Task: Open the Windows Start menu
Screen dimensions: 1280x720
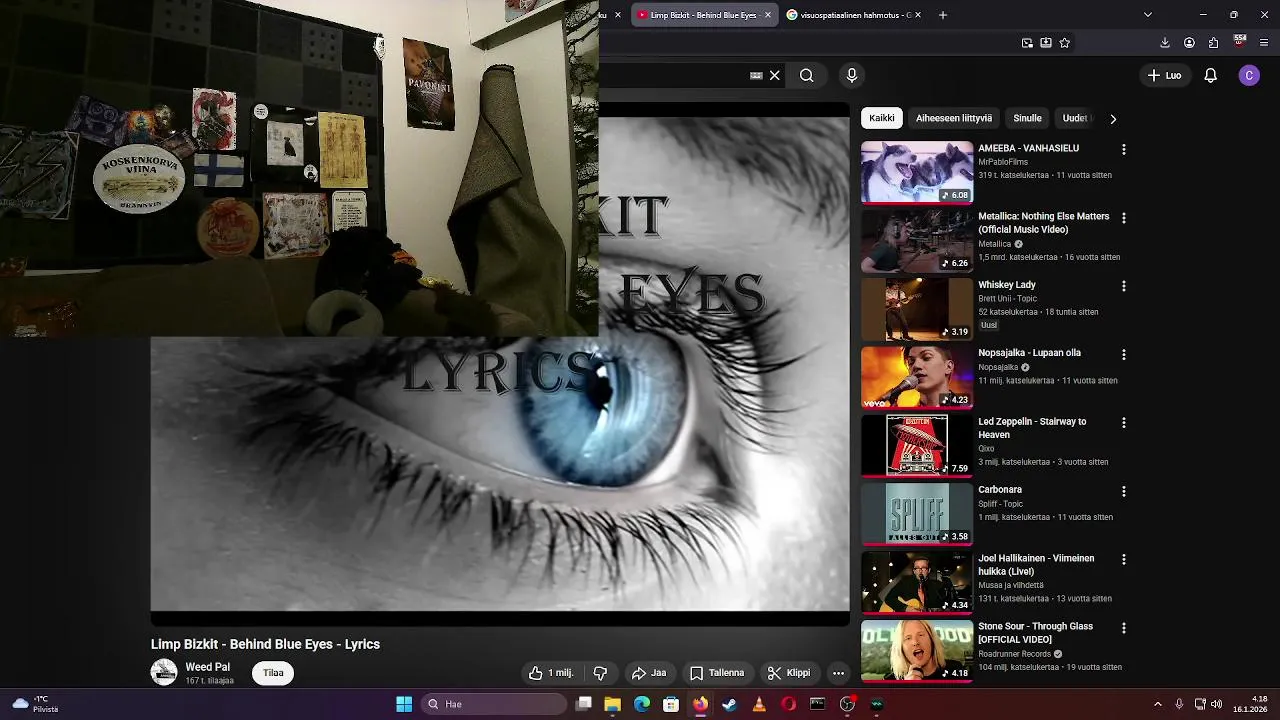Action: point(404,704)
